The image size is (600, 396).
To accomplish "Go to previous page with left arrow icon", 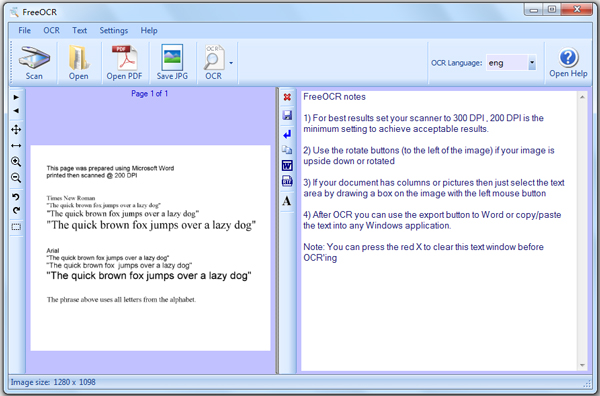I will coord(16,111).
